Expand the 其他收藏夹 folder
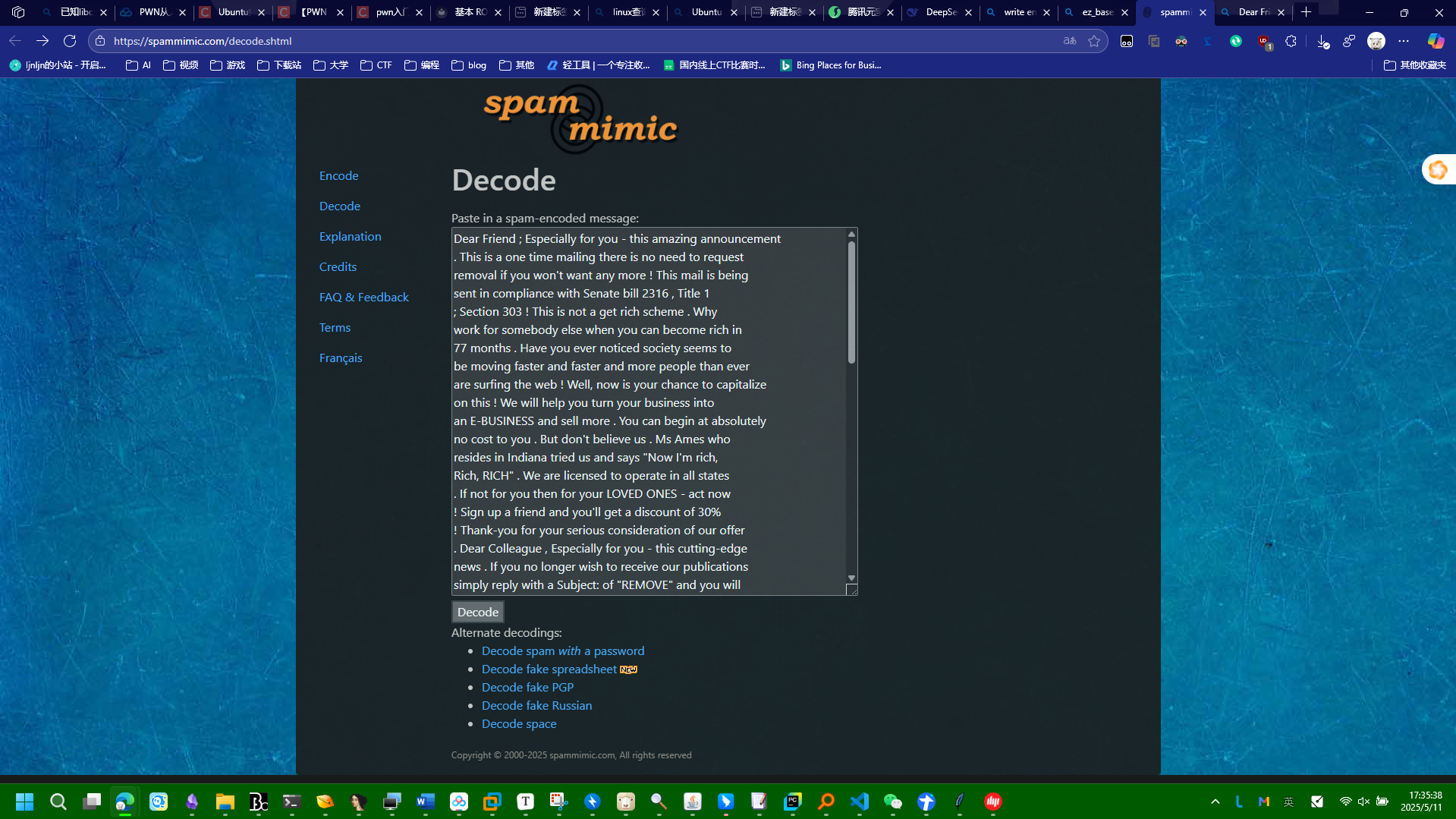1456x819 pixels. pyautogui.click(x=1415, y=65)
